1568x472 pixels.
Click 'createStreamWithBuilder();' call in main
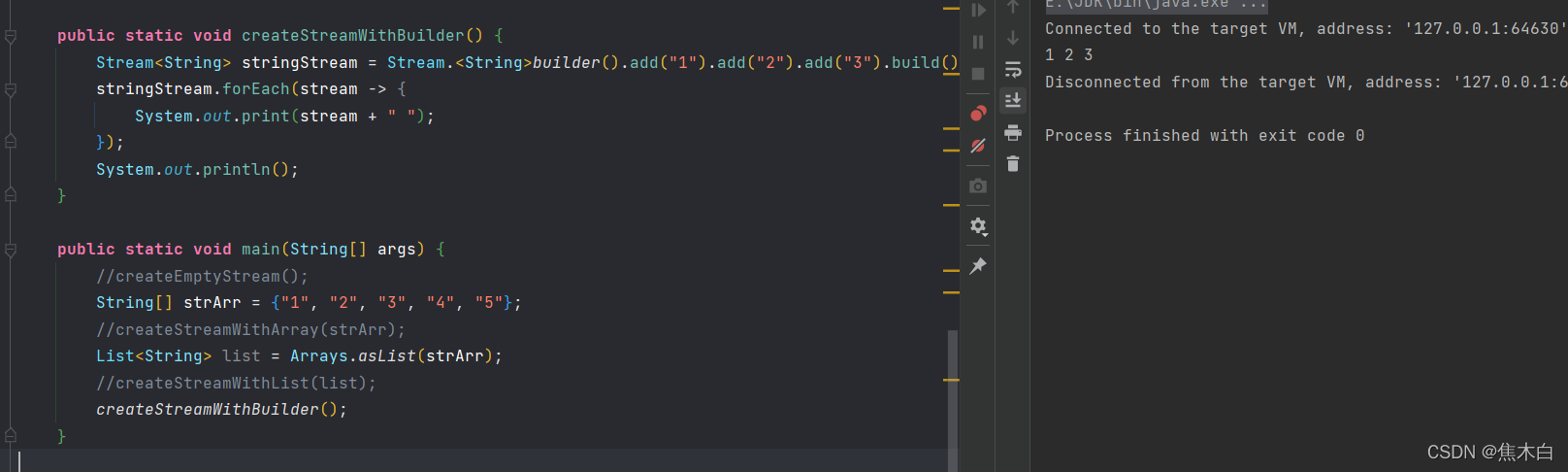[221, 410]
